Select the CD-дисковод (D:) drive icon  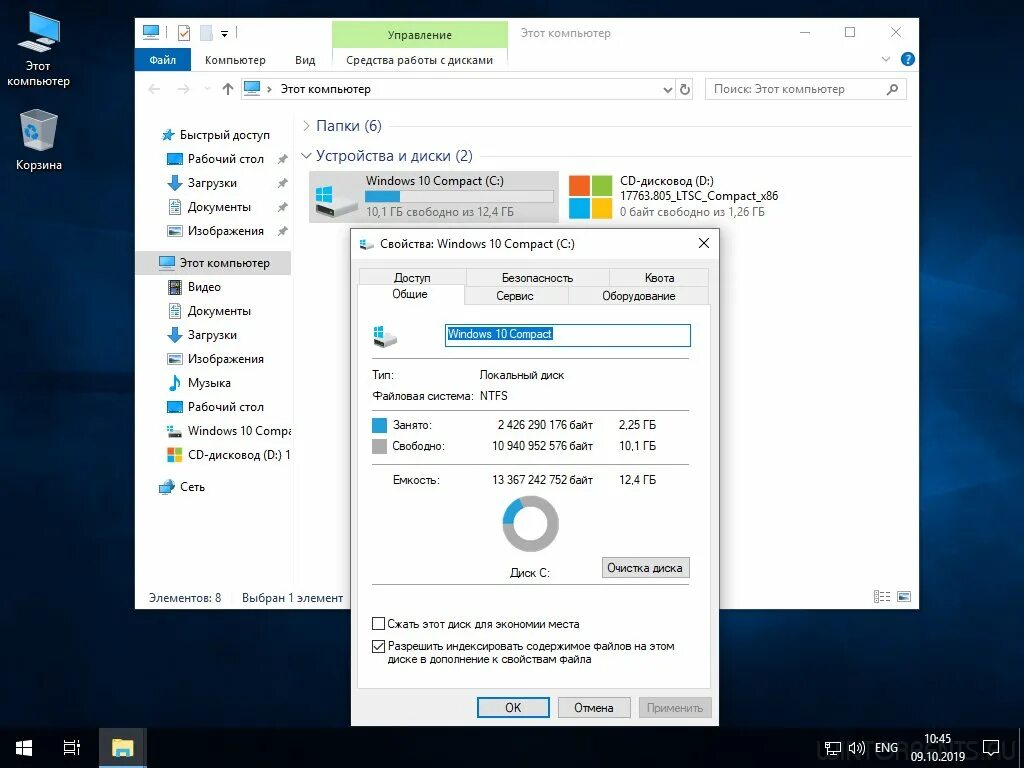click(590, 197)
